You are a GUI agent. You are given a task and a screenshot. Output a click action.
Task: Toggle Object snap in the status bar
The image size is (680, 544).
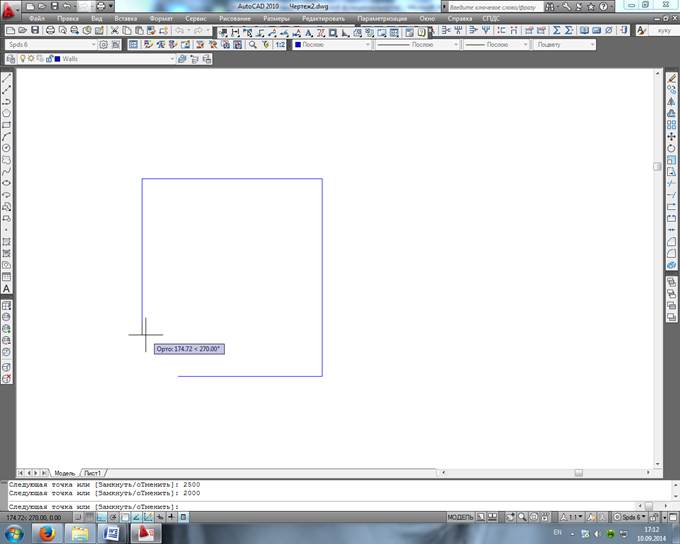coord(124,517)
